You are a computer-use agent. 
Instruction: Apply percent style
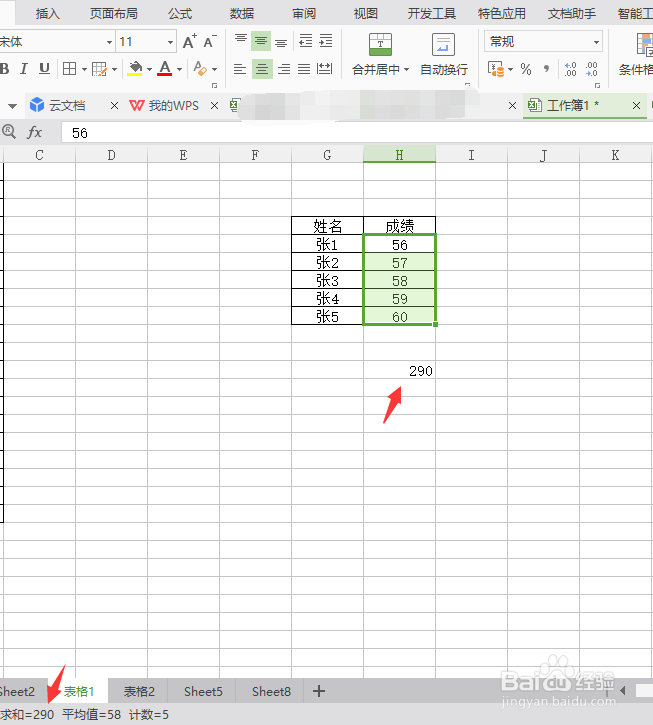[x=525, y=69]
